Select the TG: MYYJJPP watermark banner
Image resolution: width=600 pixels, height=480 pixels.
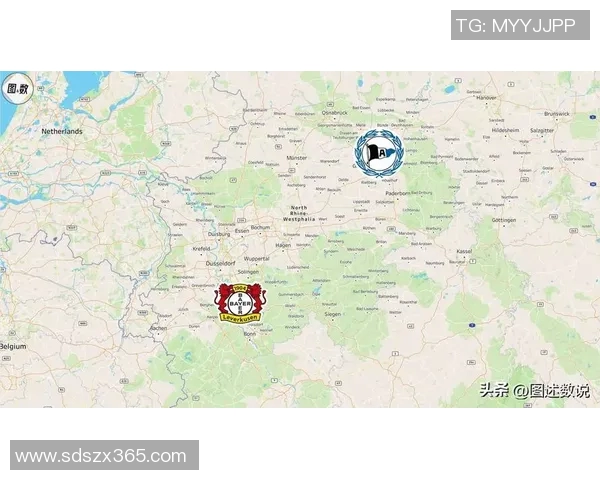click(520, 25)
